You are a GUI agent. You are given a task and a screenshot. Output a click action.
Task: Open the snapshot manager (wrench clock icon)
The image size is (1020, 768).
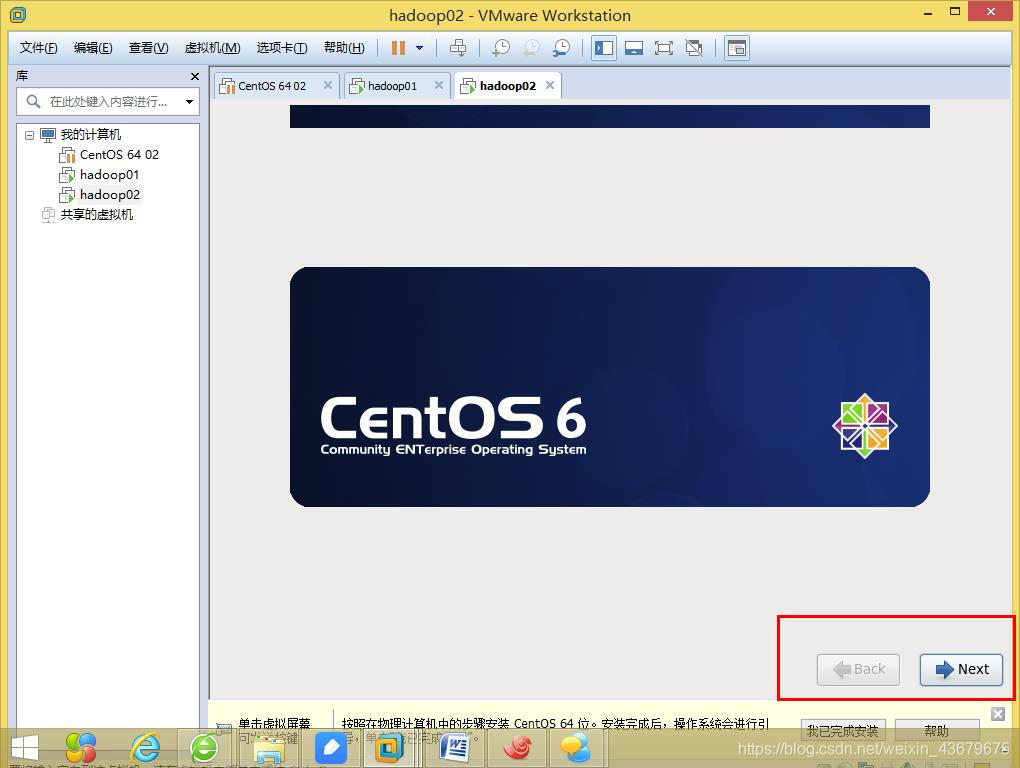click(x=561, y=47)
